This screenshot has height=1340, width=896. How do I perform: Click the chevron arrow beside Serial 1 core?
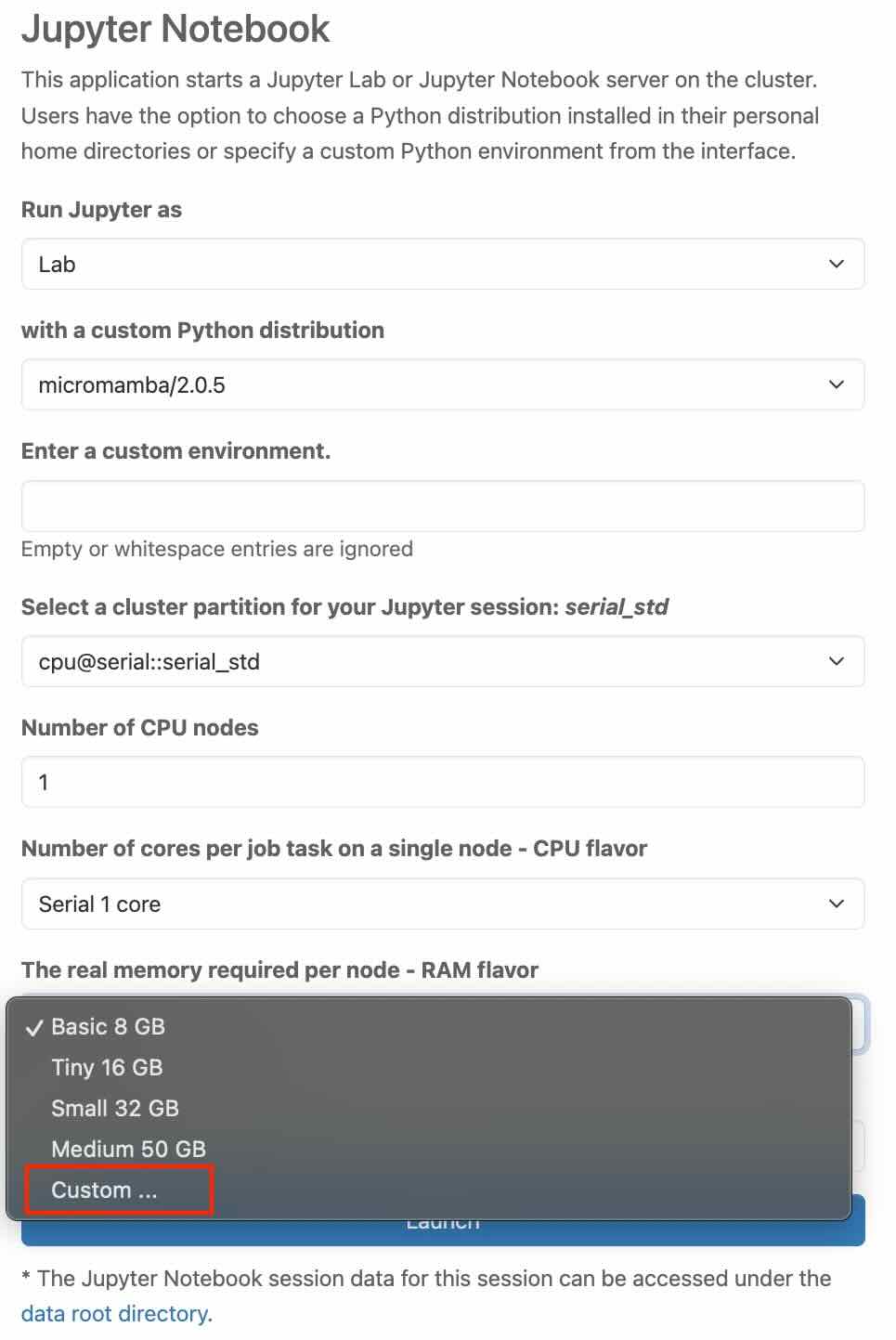point(836,904)
